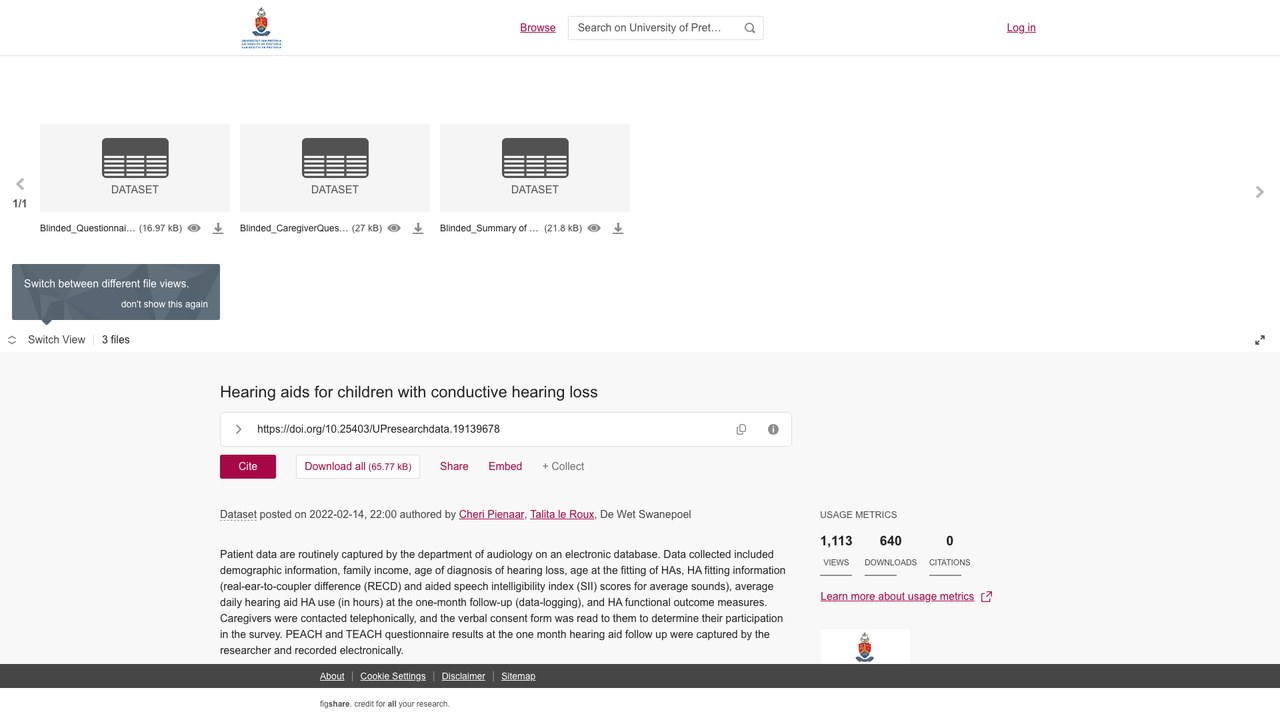Preview the Blinded_Questionnai file with eye icon
Image resolution: width=1280 pixels, height=720 pixels.
coord(194,228)
